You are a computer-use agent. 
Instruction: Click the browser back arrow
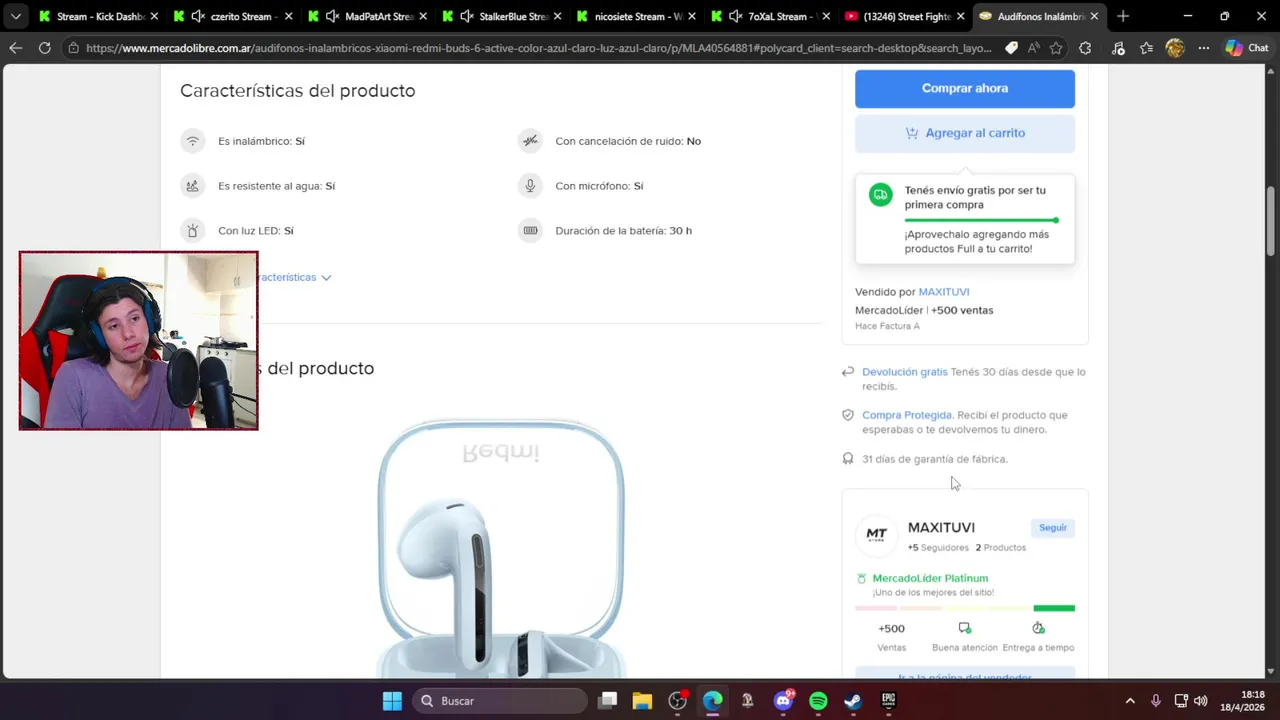(15, 48)
